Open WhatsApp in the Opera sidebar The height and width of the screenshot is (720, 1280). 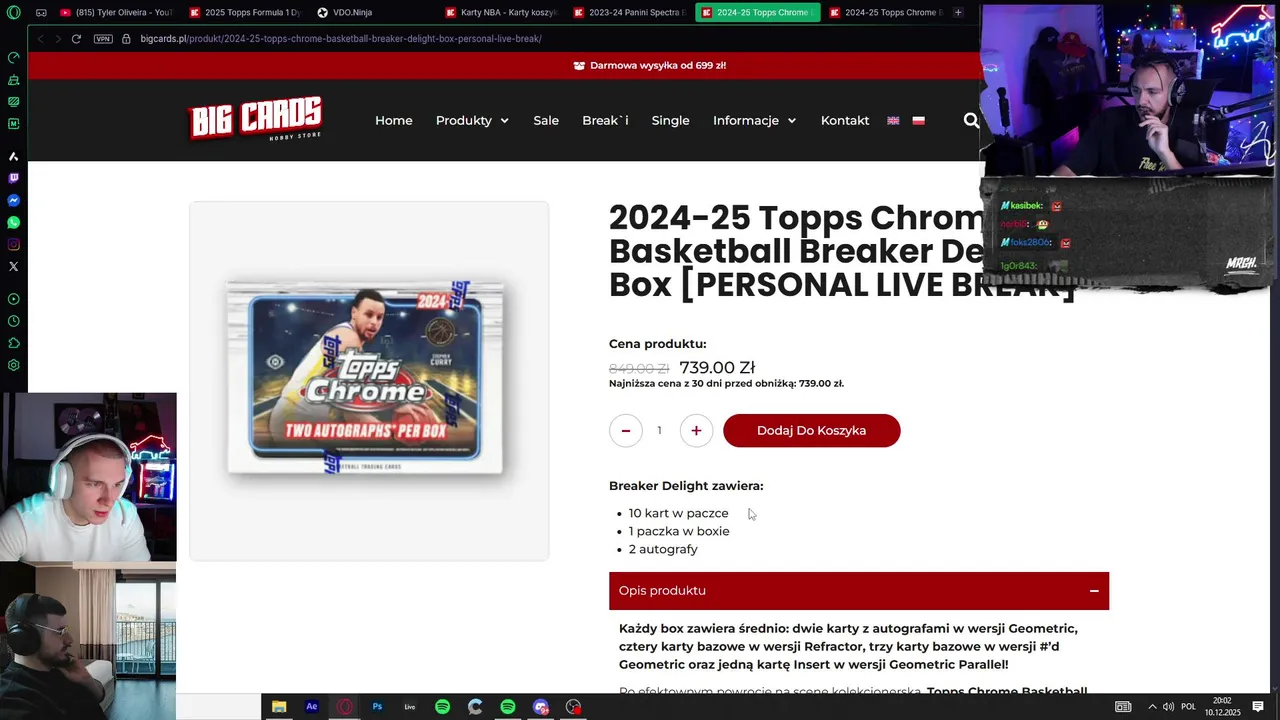[13, 222]
